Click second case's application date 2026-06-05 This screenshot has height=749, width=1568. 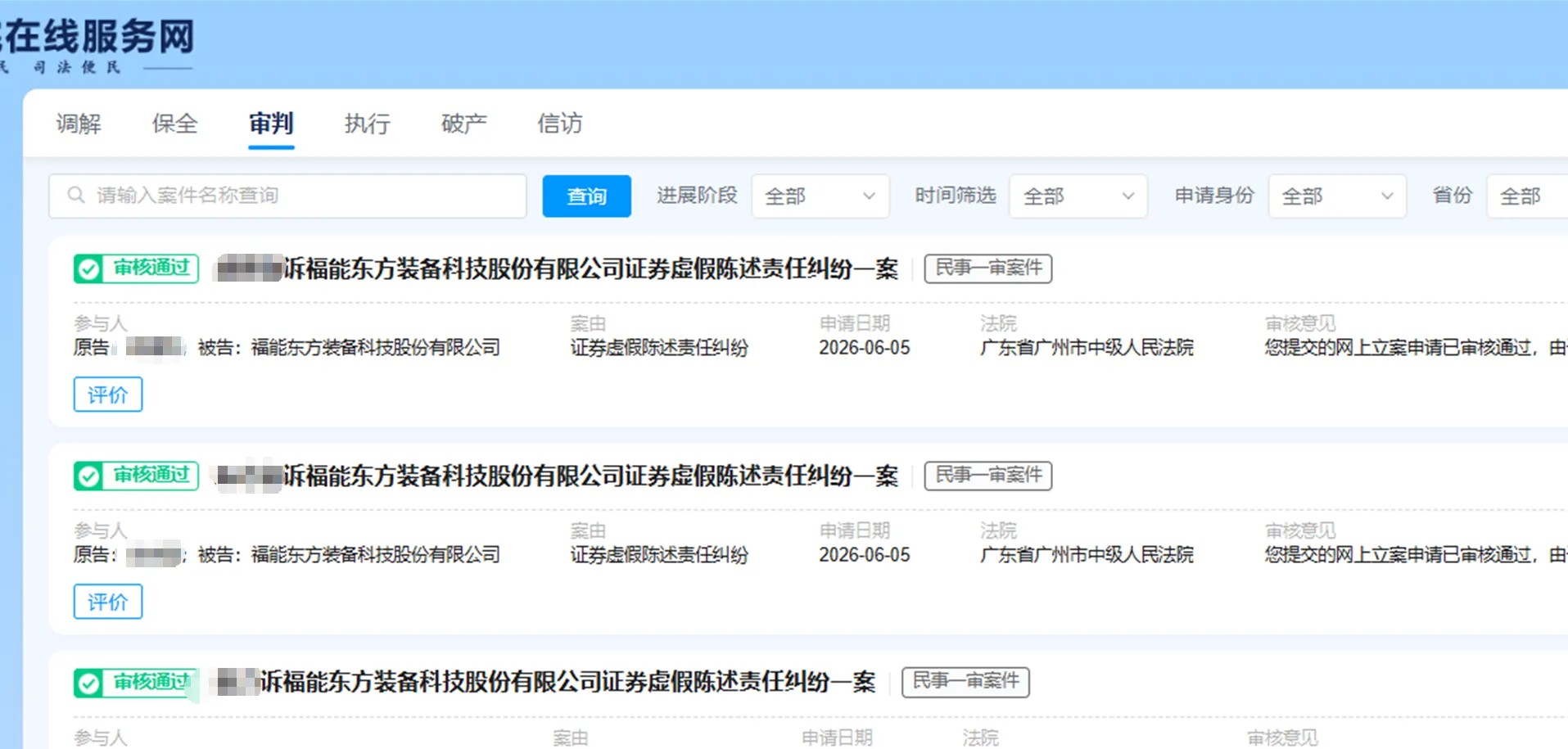865,555
